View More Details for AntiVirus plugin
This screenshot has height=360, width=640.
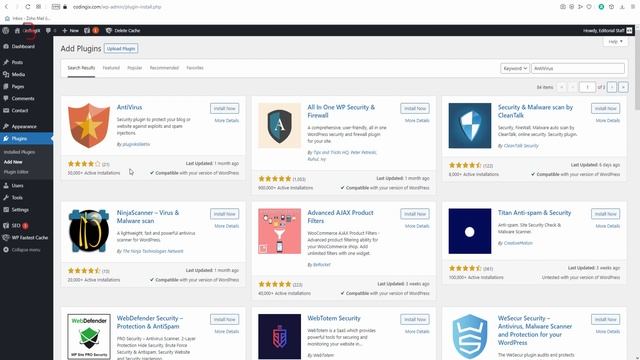[x=227, y=121]
